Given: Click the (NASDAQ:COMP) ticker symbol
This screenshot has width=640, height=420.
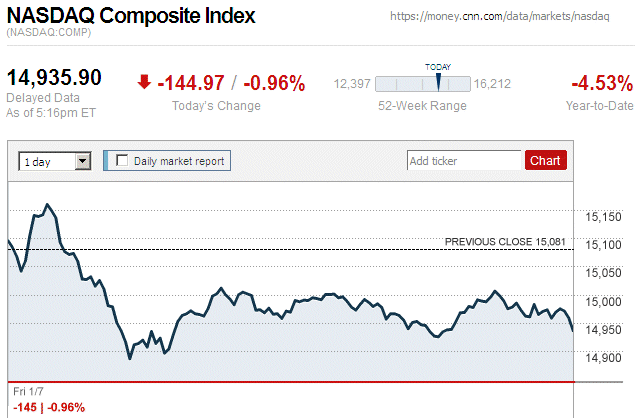Looking at the screenshot, I should 46,34.
